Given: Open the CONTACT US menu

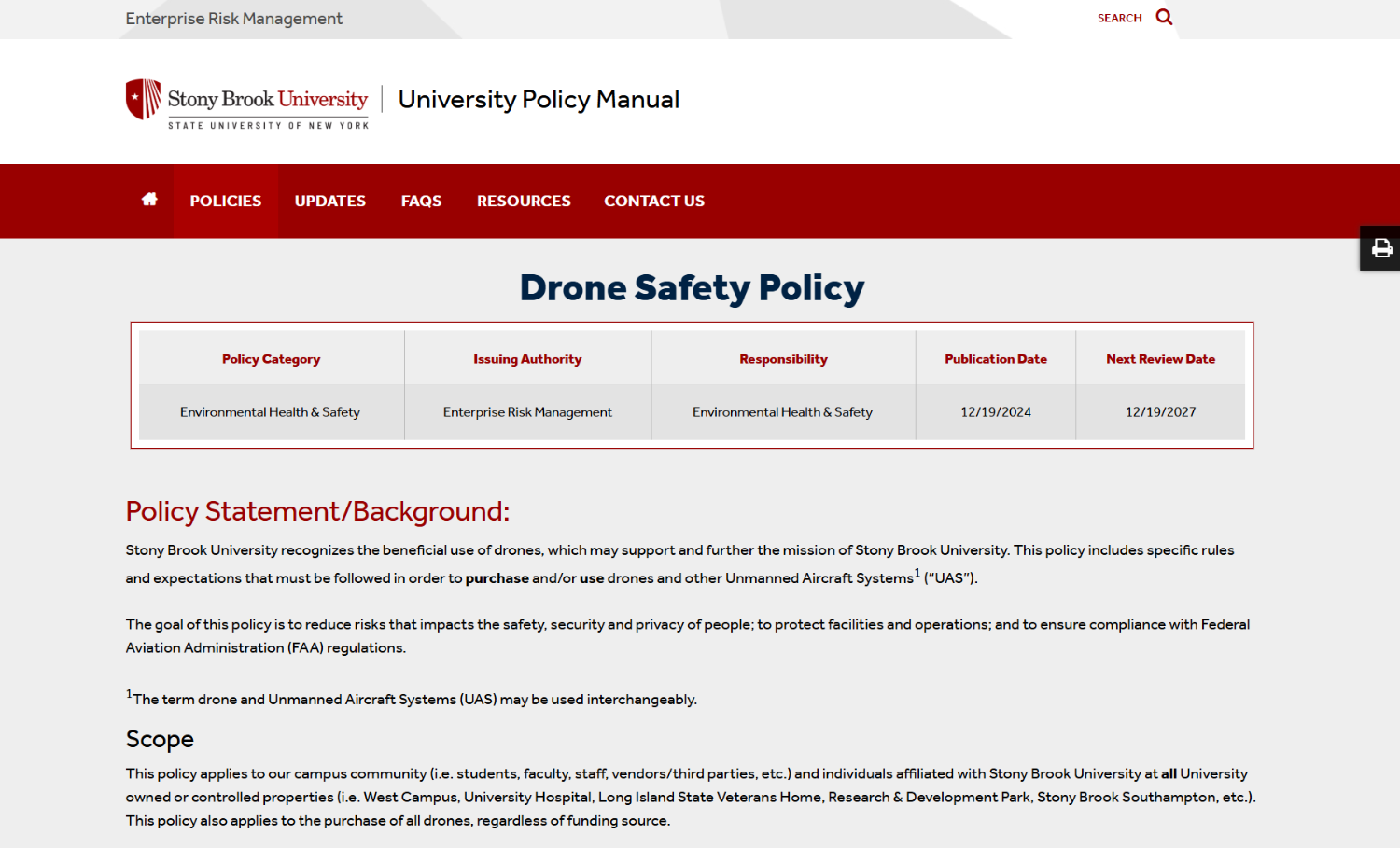Looking at the screenshot, I should pos(653,201).
